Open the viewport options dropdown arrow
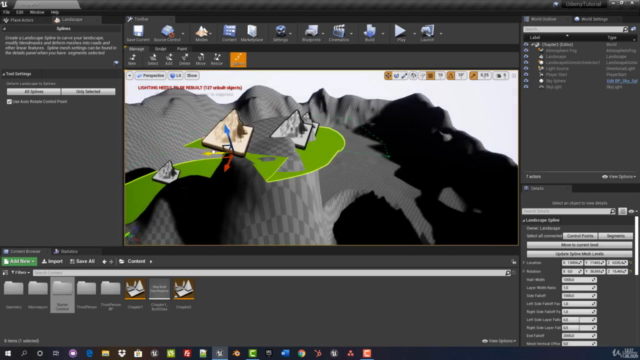Image resolution: width=640 pixels, height=360 pixels. click(x=129, y=76)
